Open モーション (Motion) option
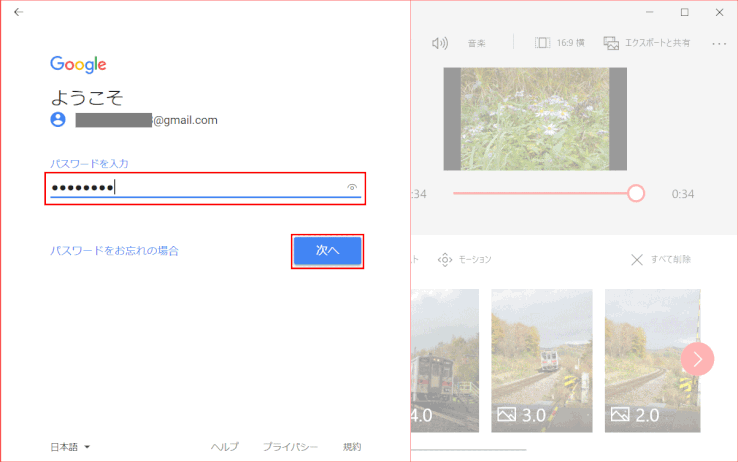 475,260
